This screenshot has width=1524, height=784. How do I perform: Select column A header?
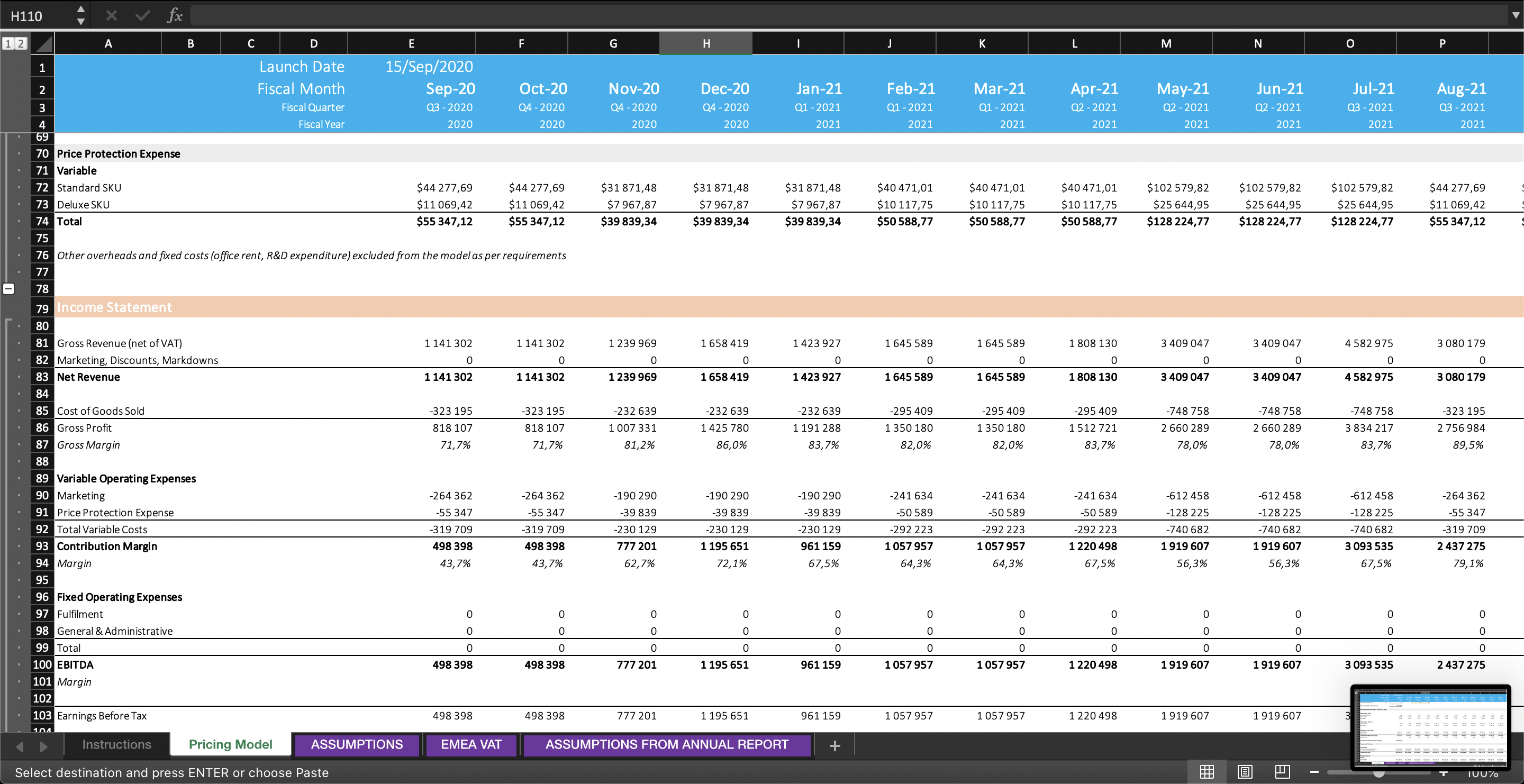coord(107,43)
